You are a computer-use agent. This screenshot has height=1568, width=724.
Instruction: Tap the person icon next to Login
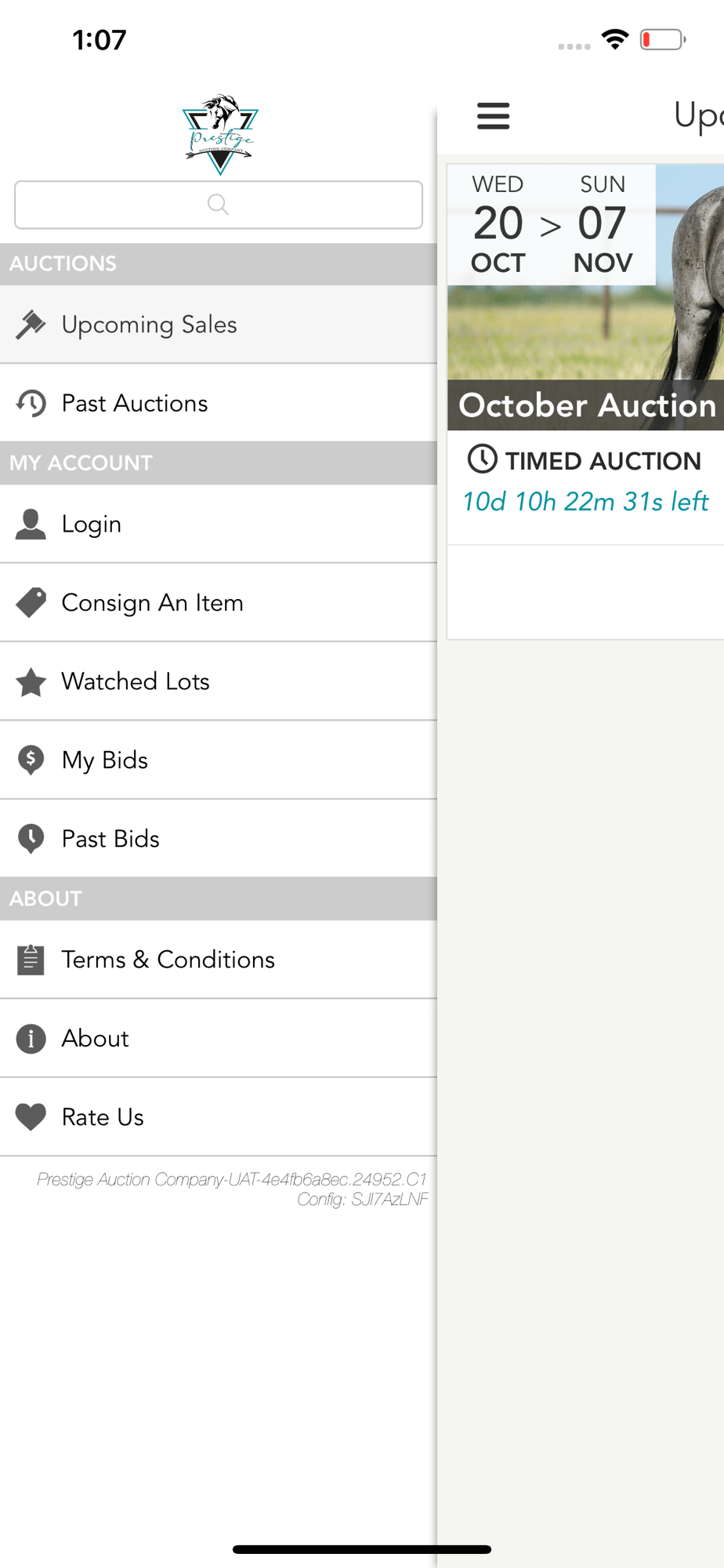pos(31,524)
